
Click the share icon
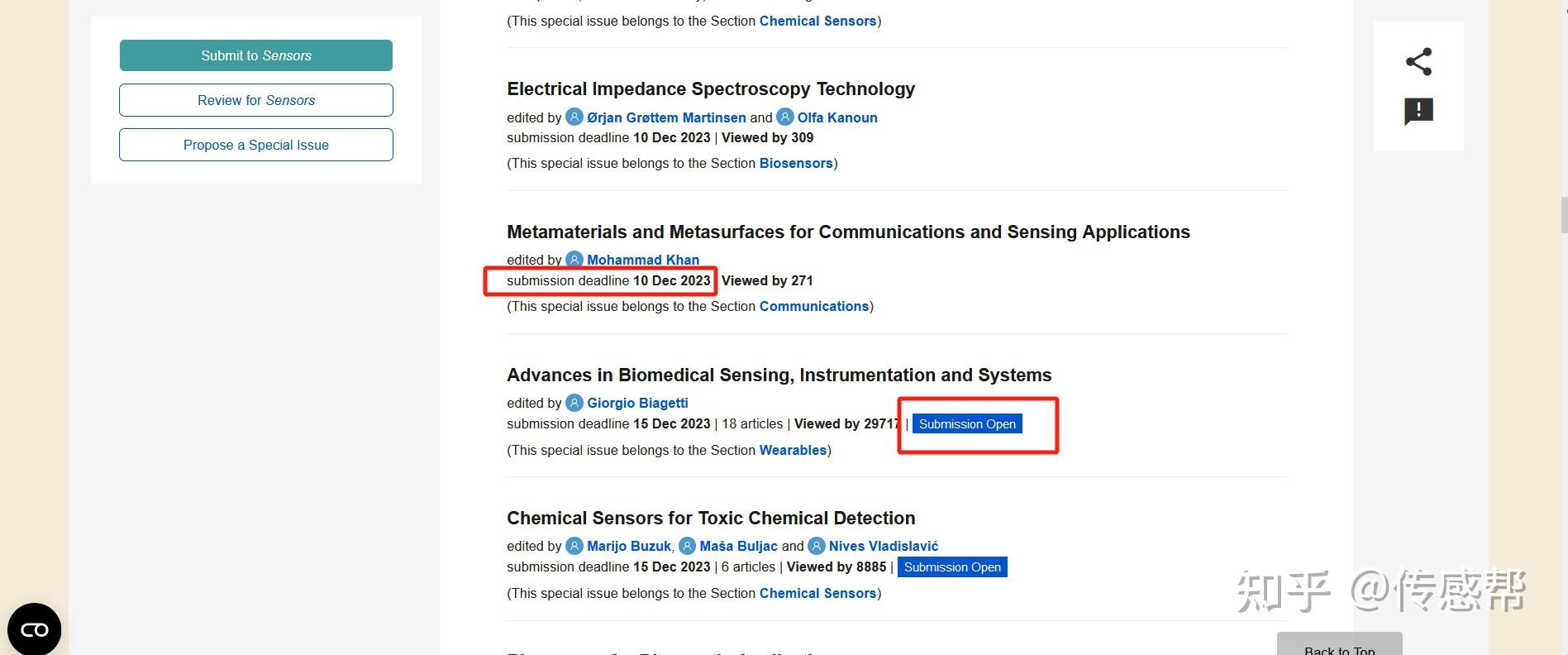coord(1418,62)
